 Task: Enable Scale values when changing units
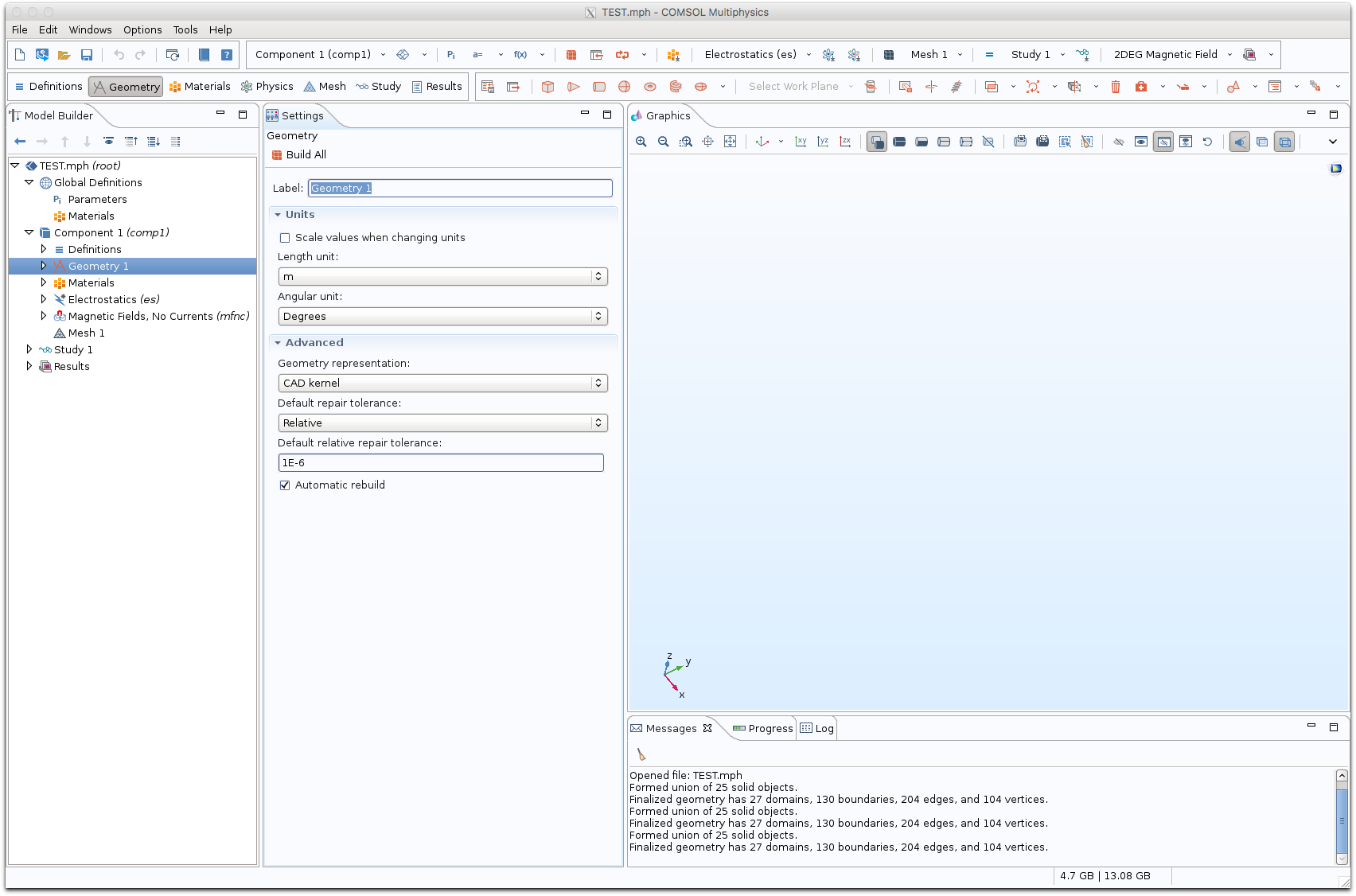click(x=285, y=238)
